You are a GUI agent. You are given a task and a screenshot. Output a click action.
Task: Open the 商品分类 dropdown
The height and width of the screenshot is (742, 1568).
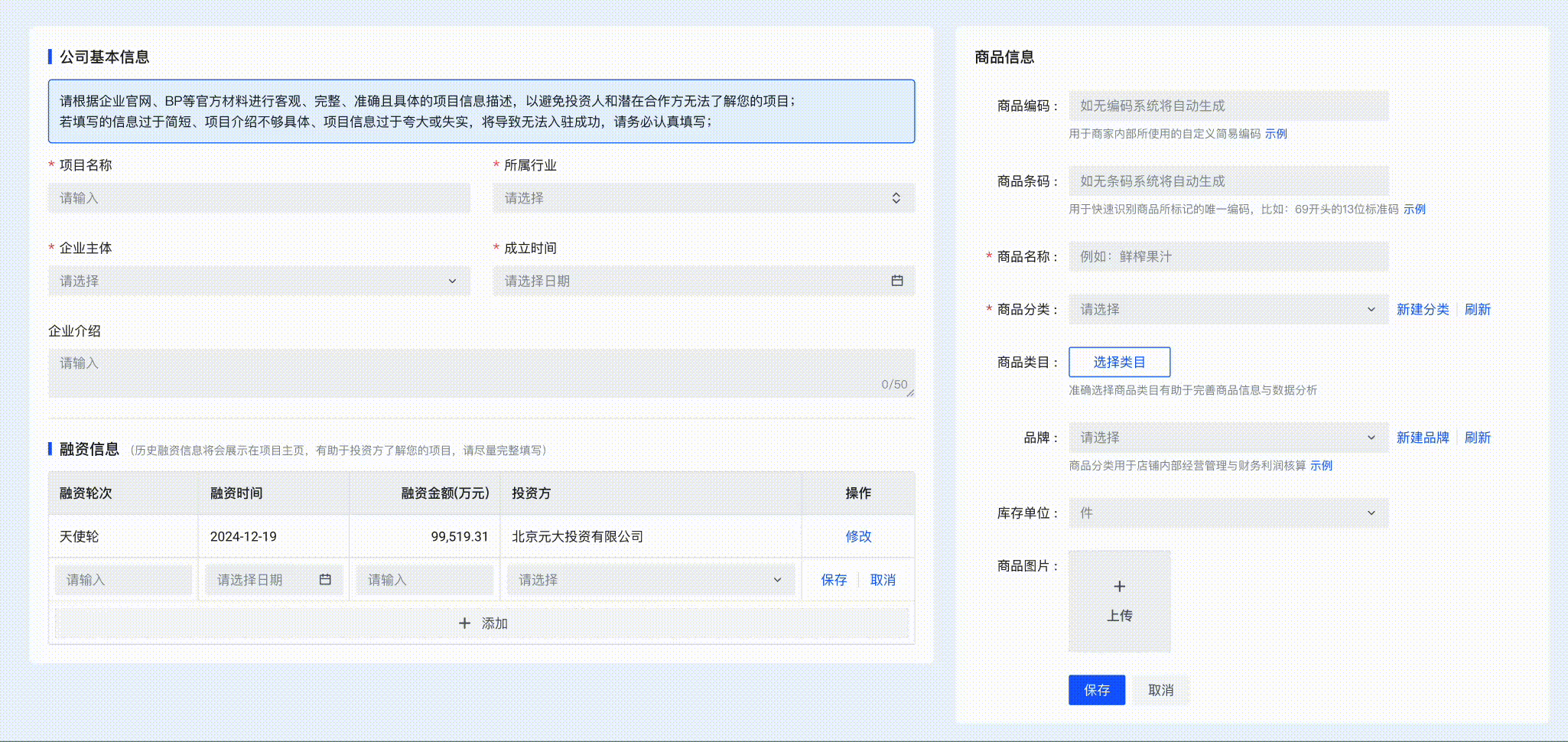[x=1228, y=309]
